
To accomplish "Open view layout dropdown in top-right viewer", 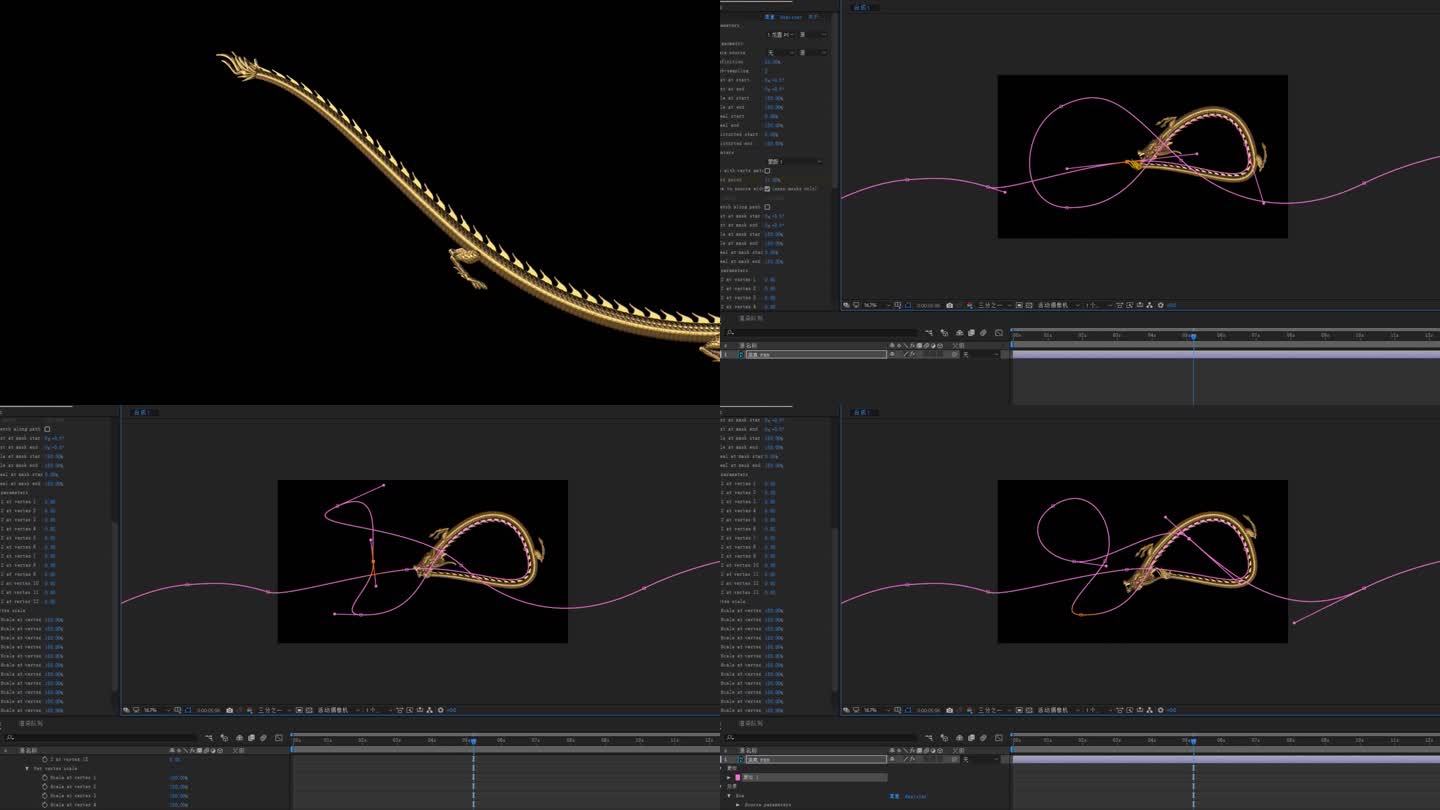I will click(x=1098, y=305).
